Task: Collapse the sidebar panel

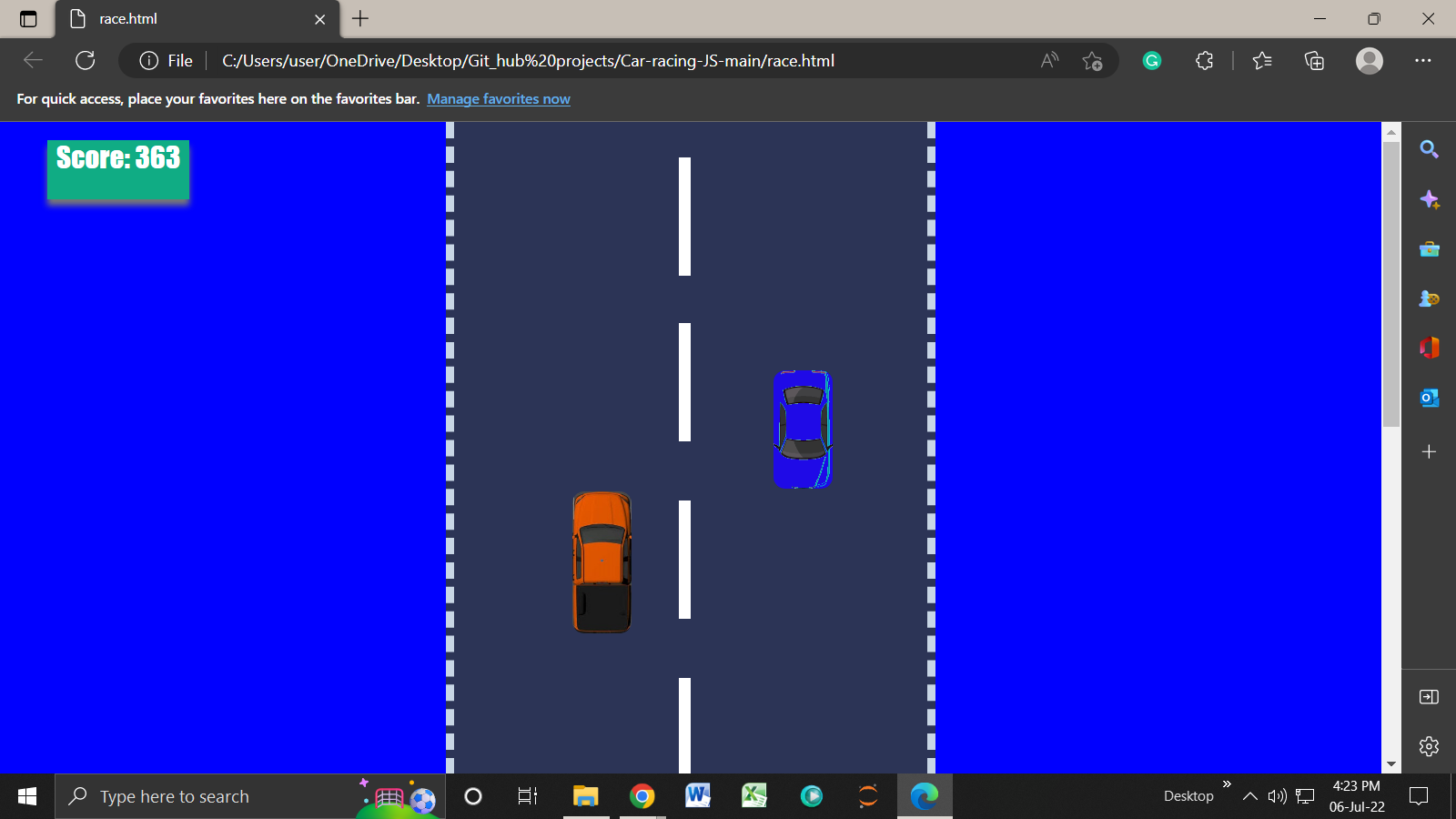Action: pyautogui.click(x=1428, y=696)
